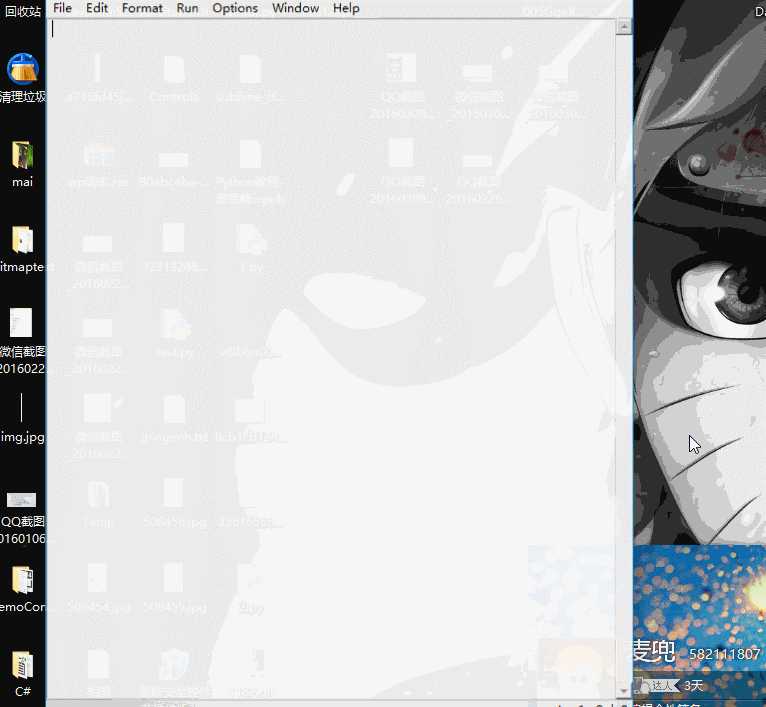Click the 麦兜 nickname in QQ panel
This screenshot has width=766, height=707.
[654, 651]
